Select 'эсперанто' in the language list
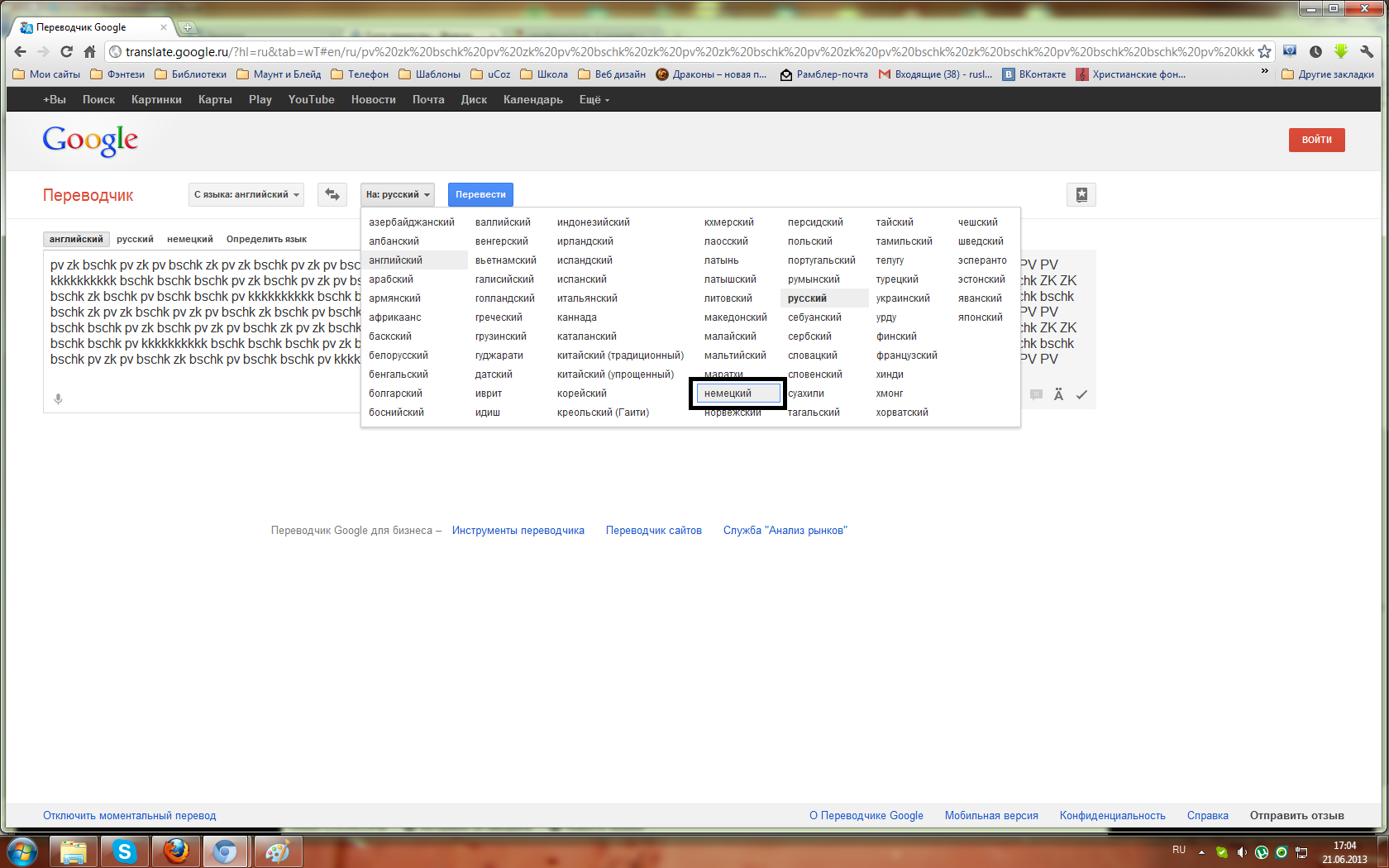Screen dimensions: 1389x868 (982, 260)
